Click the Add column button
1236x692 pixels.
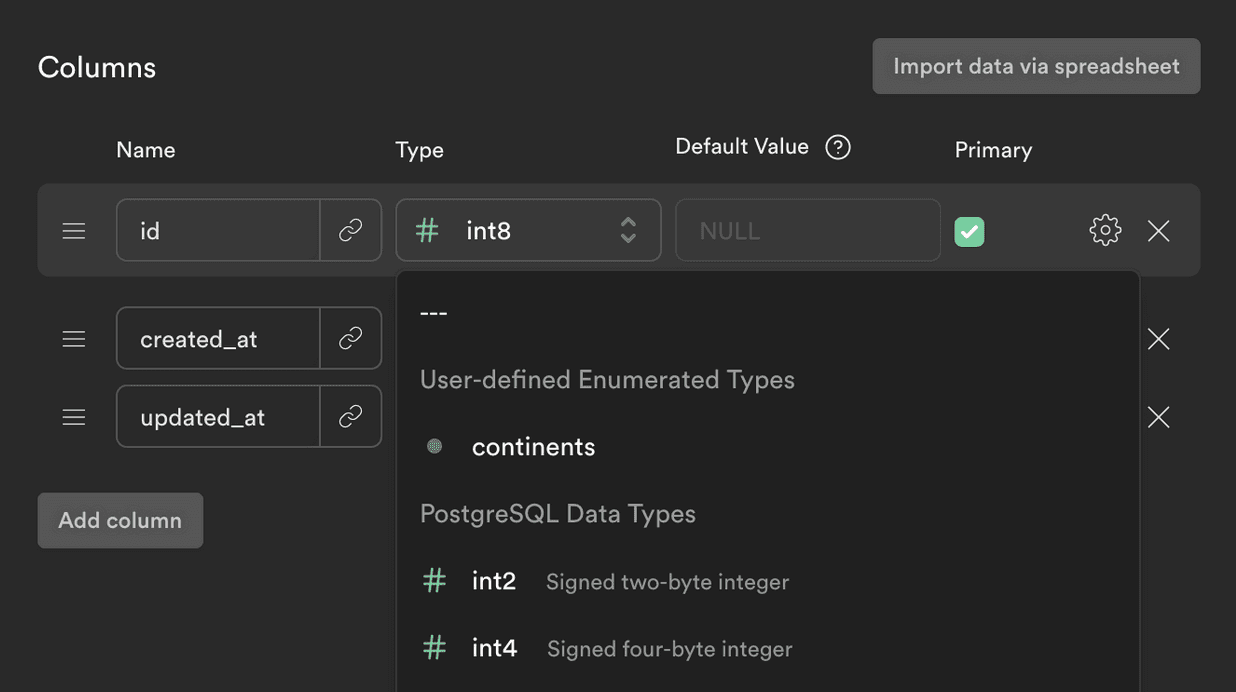(x=120, y=520)
